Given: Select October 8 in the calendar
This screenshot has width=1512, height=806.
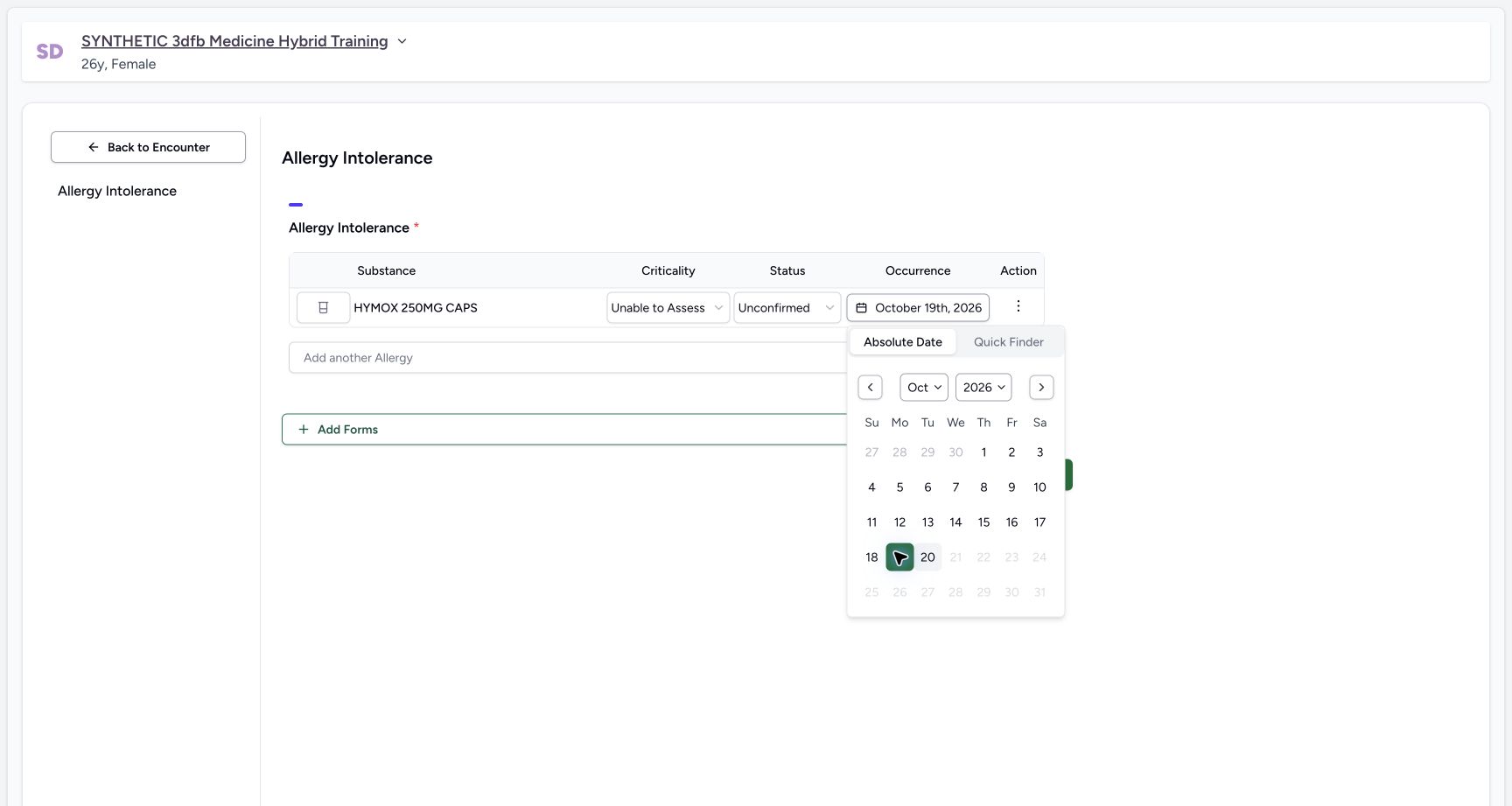Looking at the screenshot, I should pyautogui.click(x=983, y=487).
